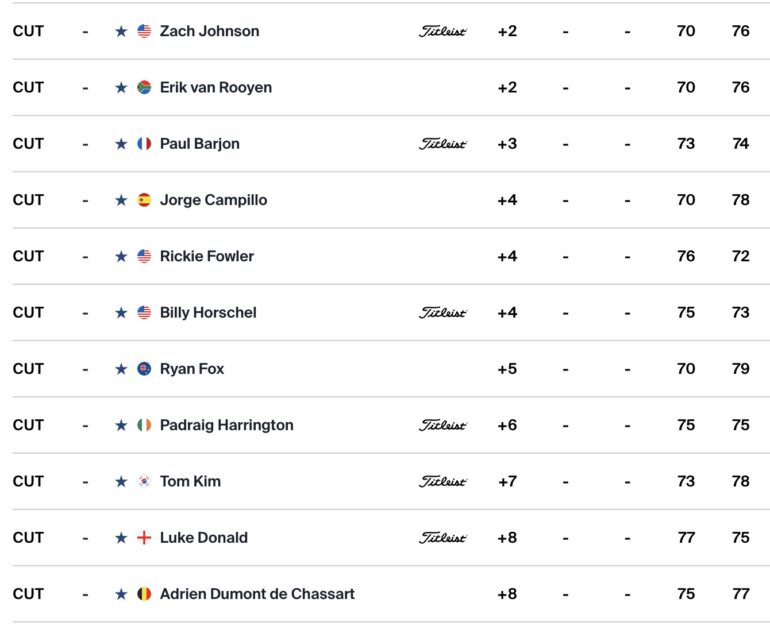Click the USA flag beside Zach Johnson

(144, 31)
